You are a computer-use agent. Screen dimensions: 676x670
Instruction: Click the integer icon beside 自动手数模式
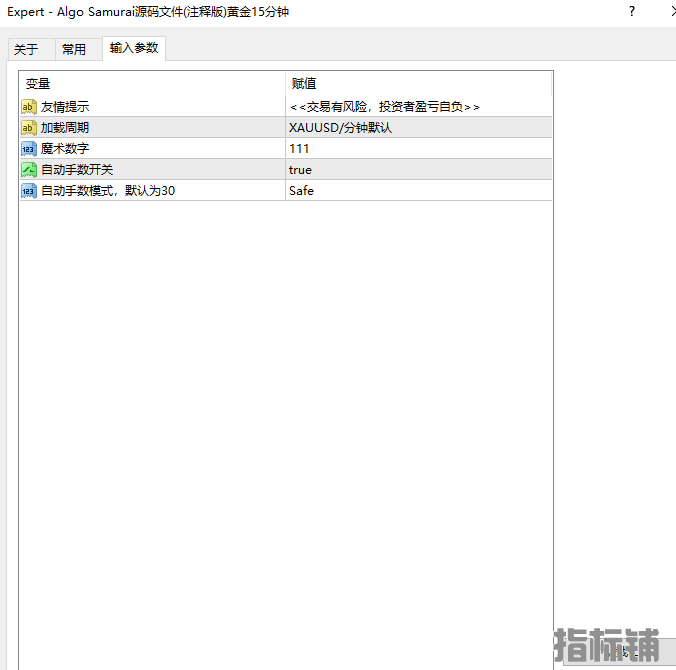pos(28,191)
